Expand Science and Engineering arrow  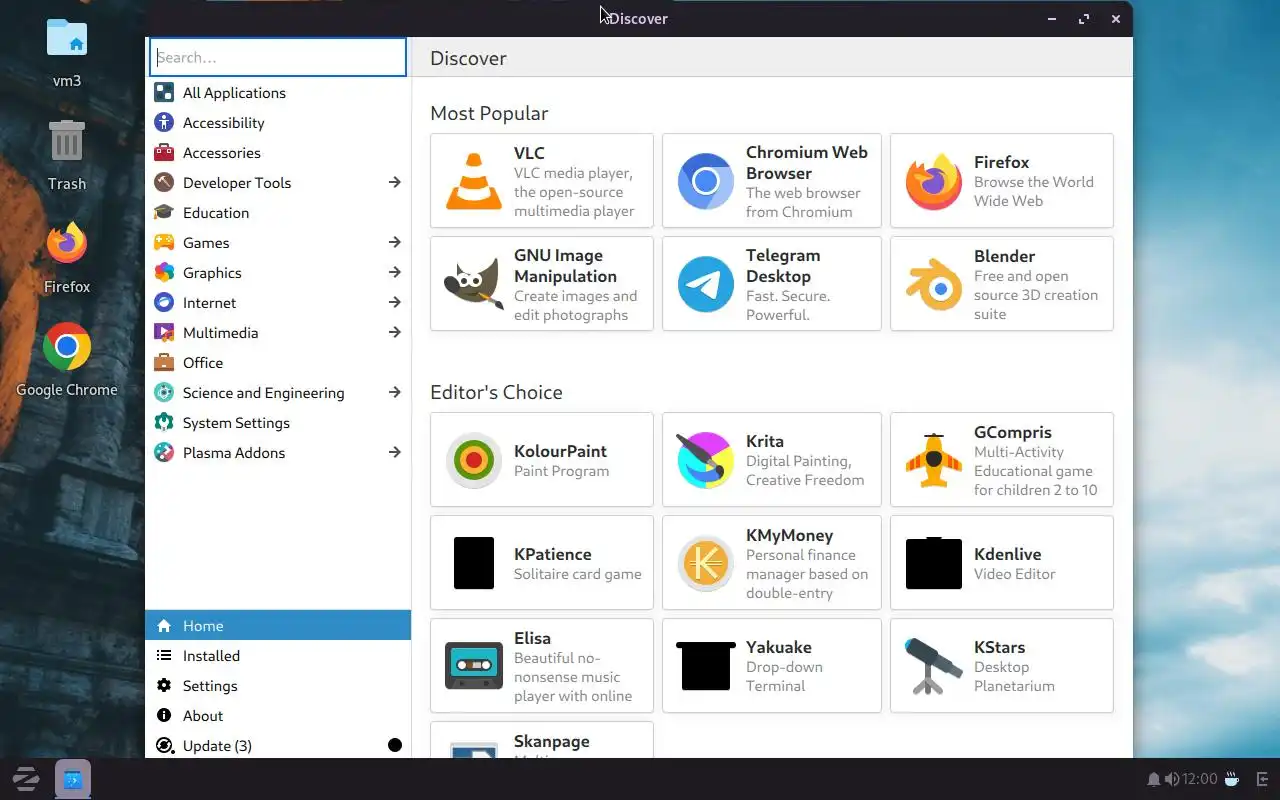tap(395, 392)
